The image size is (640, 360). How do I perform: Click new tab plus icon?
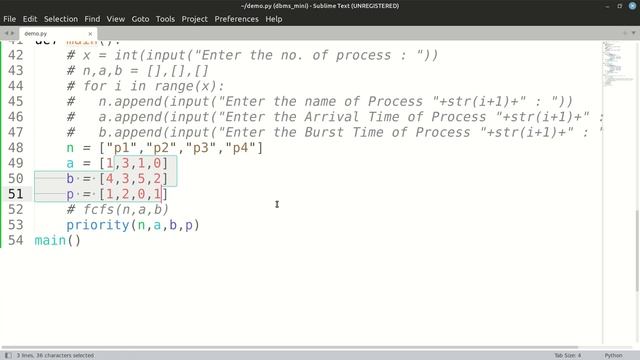tap(624, 33)
